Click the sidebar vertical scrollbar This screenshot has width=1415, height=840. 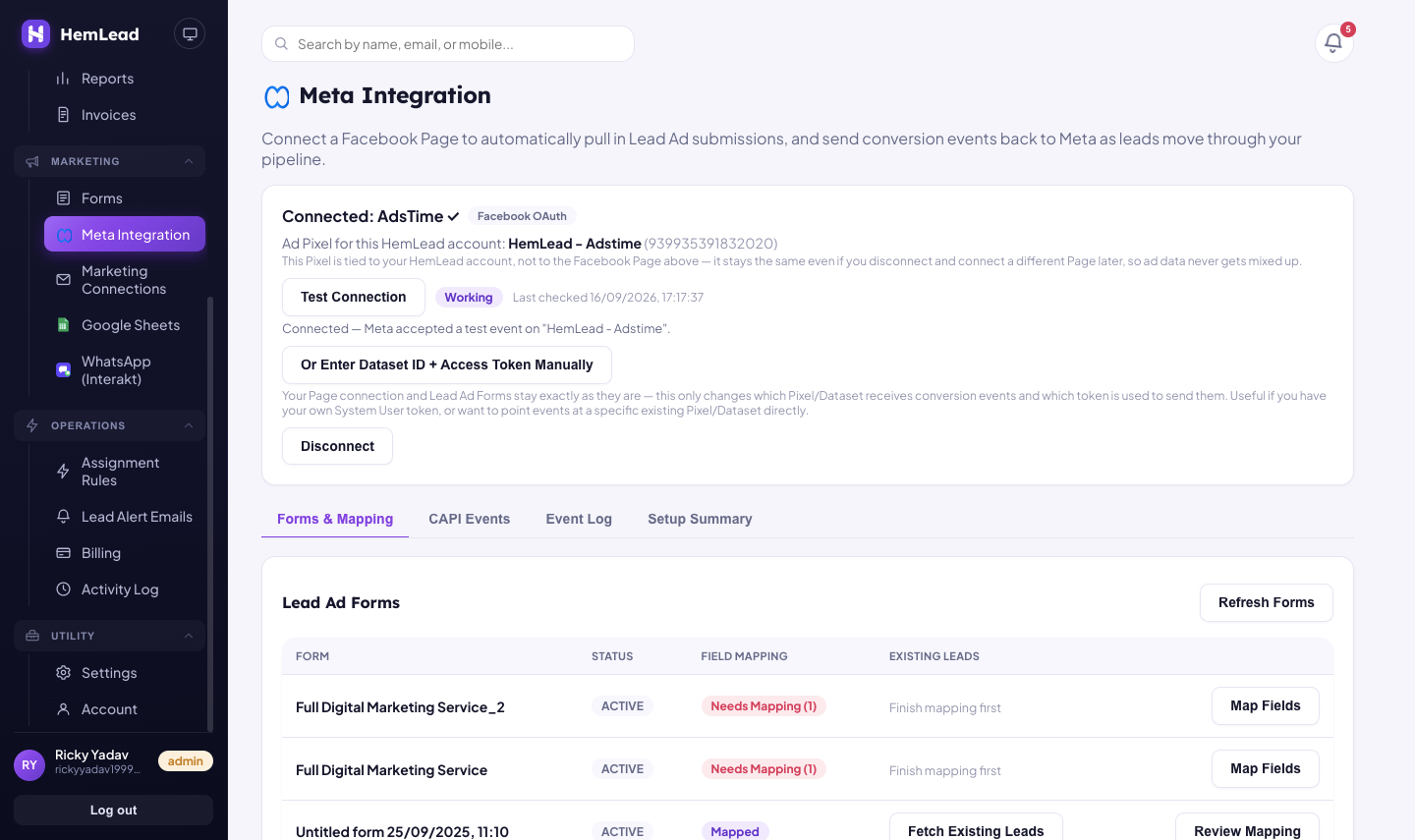[x=210, y=514]
